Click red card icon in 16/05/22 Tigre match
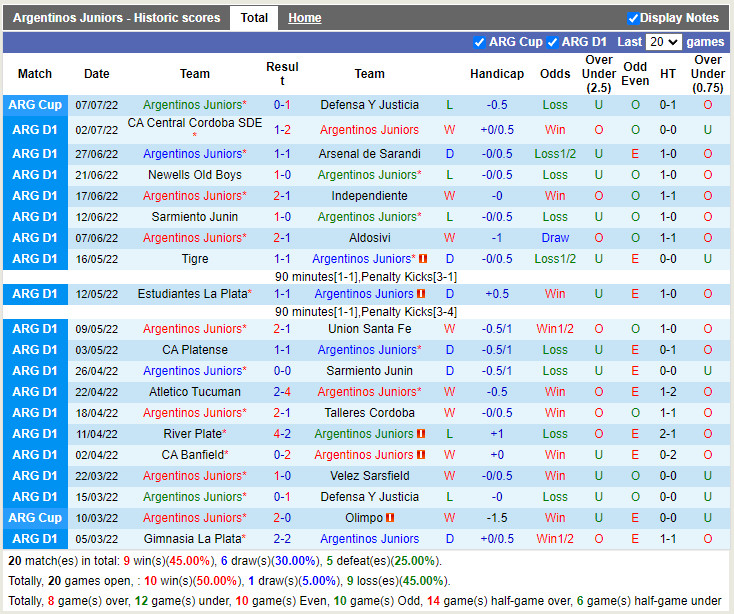This screenshot has width=734, height=614. pyautogui.click(x=422, y=259)
